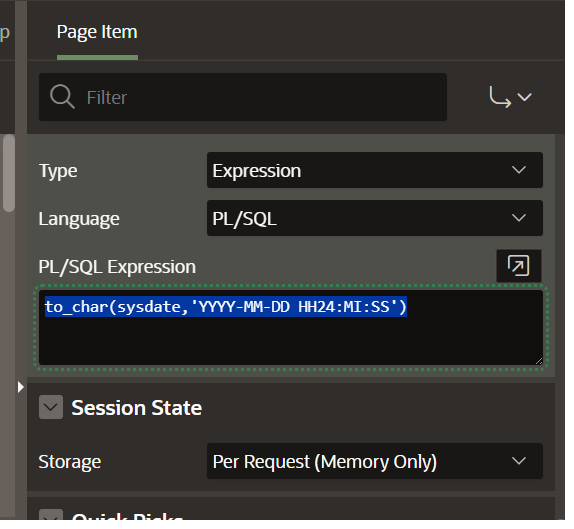
Task: Click the magnifier icon in Filter box
Action: click(x=63, y=98)
